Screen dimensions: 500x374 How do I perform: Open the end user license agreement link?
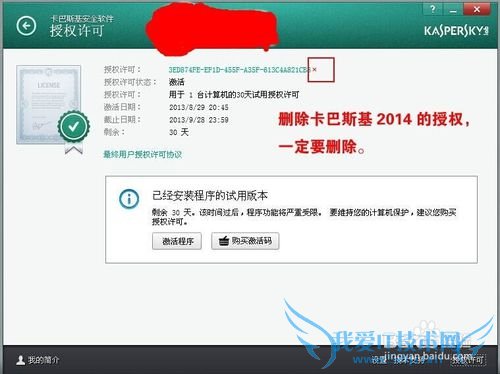pyautogui.click(x=143, y=154)
